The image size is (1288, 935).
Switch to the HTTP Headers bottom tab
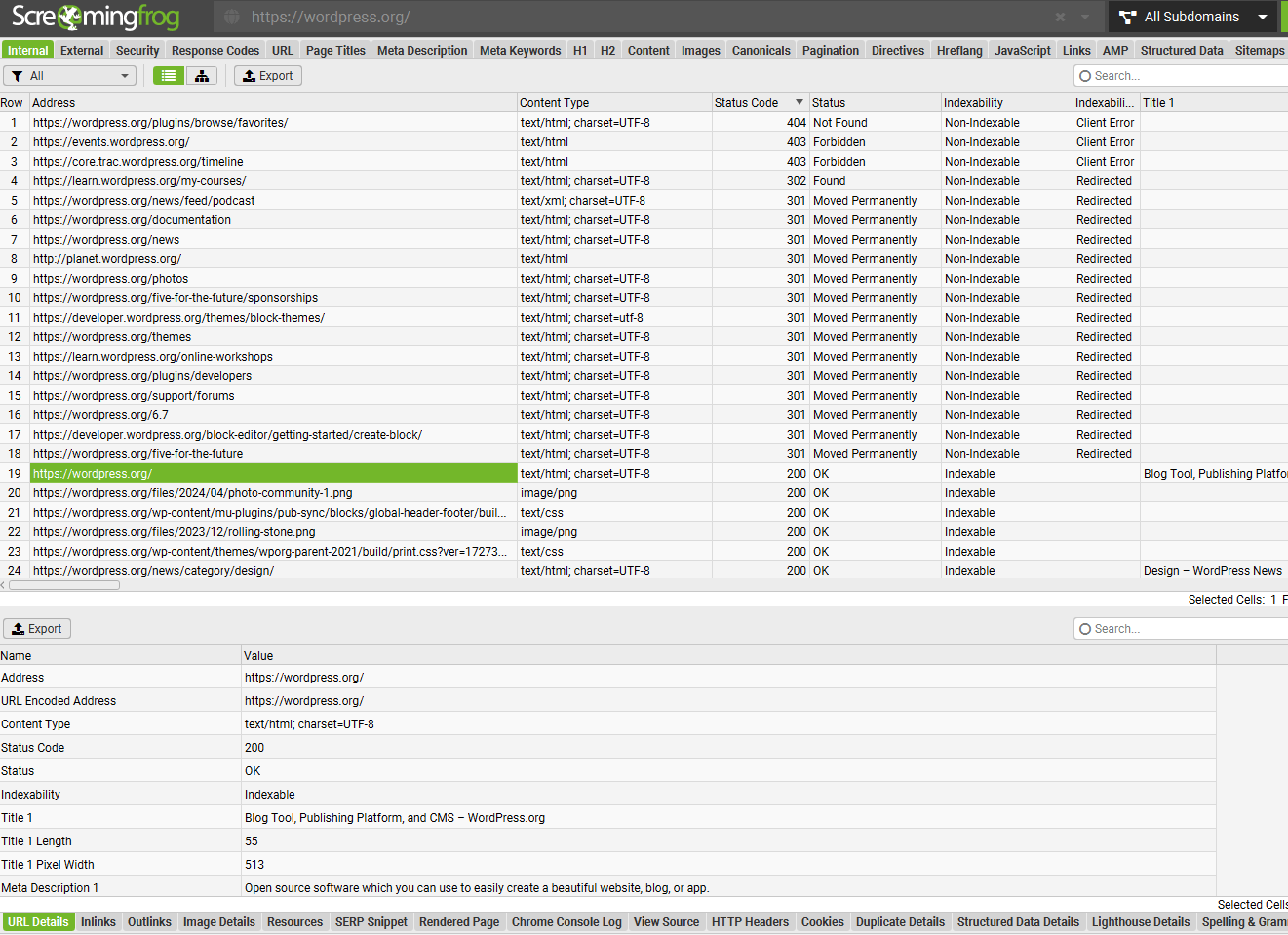pos(750,922)
